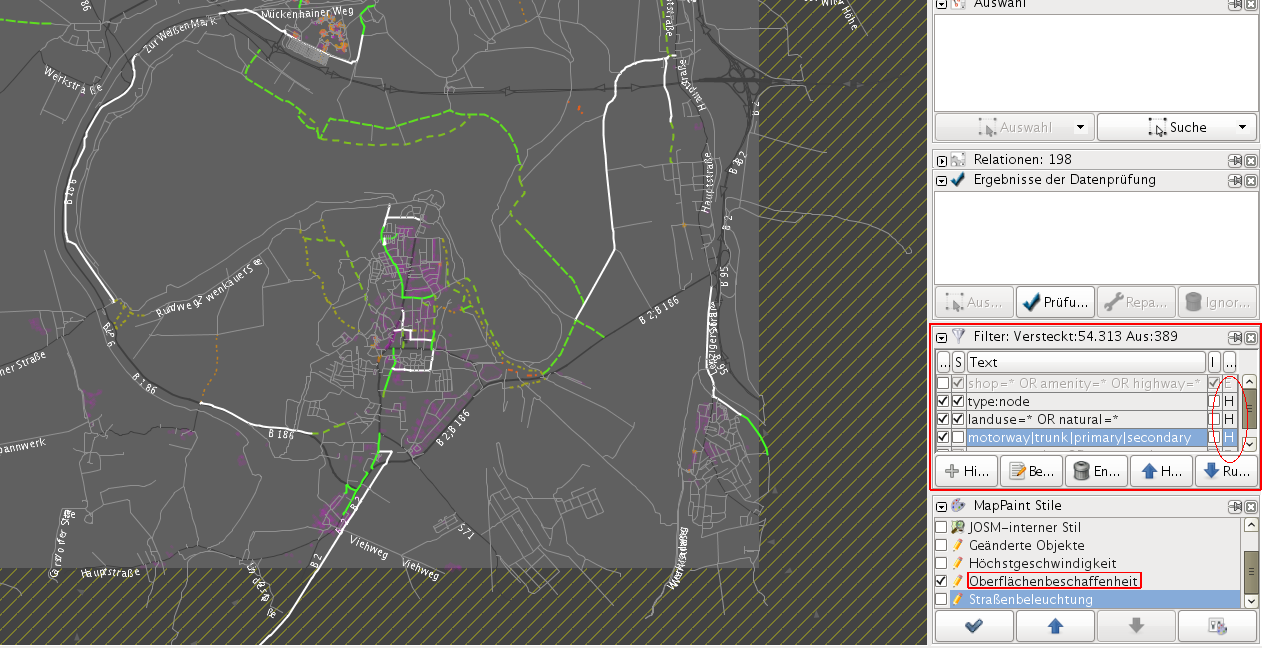Toggle the hide (S) checkbox of type:node filter
1262x648 pixels.
pos(958,401)
